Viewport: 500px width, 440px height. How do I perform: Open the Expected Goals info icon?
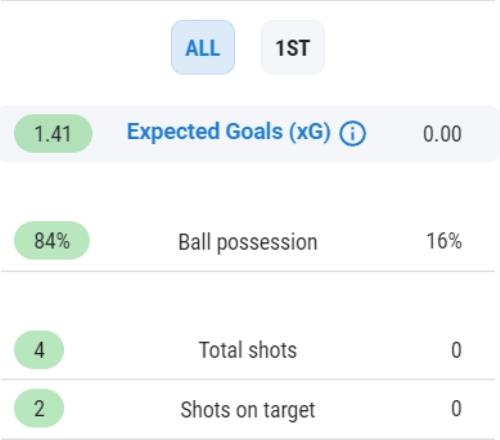click(x=352, y=133)
